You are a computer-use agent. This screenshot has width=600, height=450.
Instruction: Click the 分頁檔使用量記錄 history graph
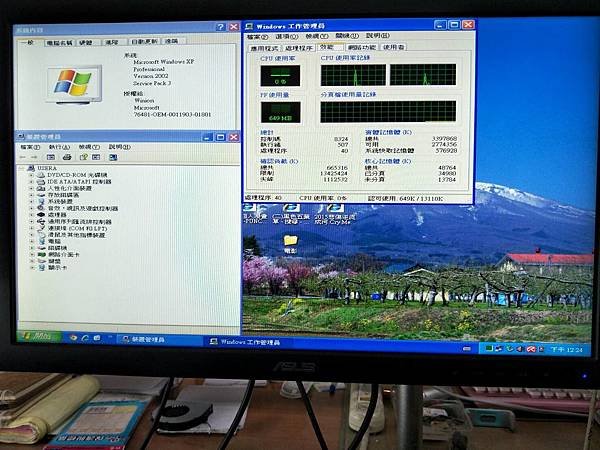[388, 112]
